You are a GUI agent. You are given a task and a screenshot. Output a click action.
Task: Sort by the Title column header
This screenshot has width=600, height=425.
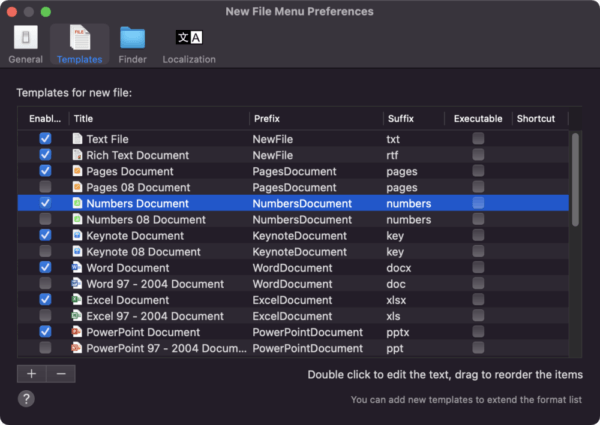tap(159, 119)
